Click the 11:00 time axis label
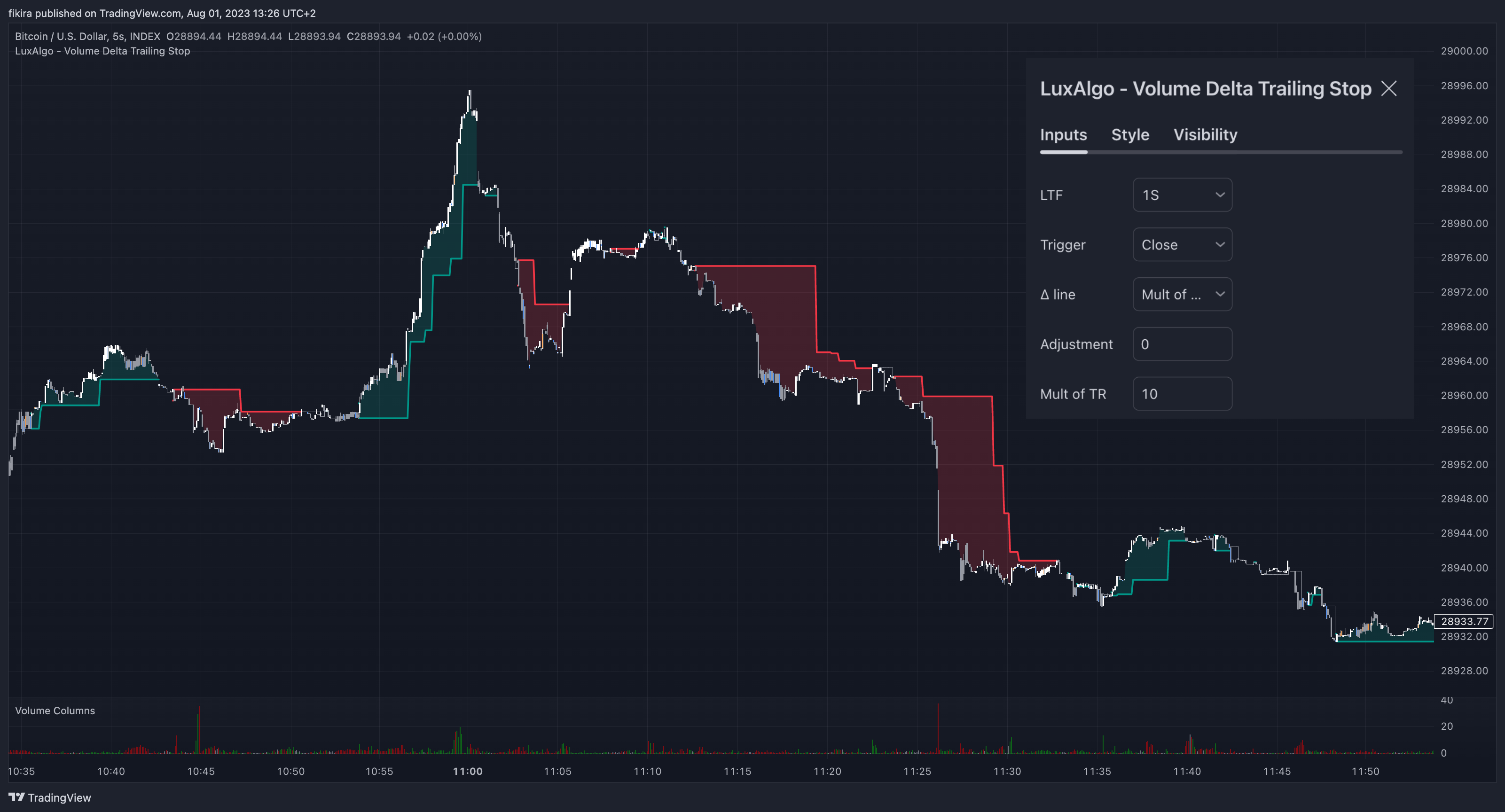Image resolution: width=1505 pixels, height=812 pixels. [x=467, y=771]
